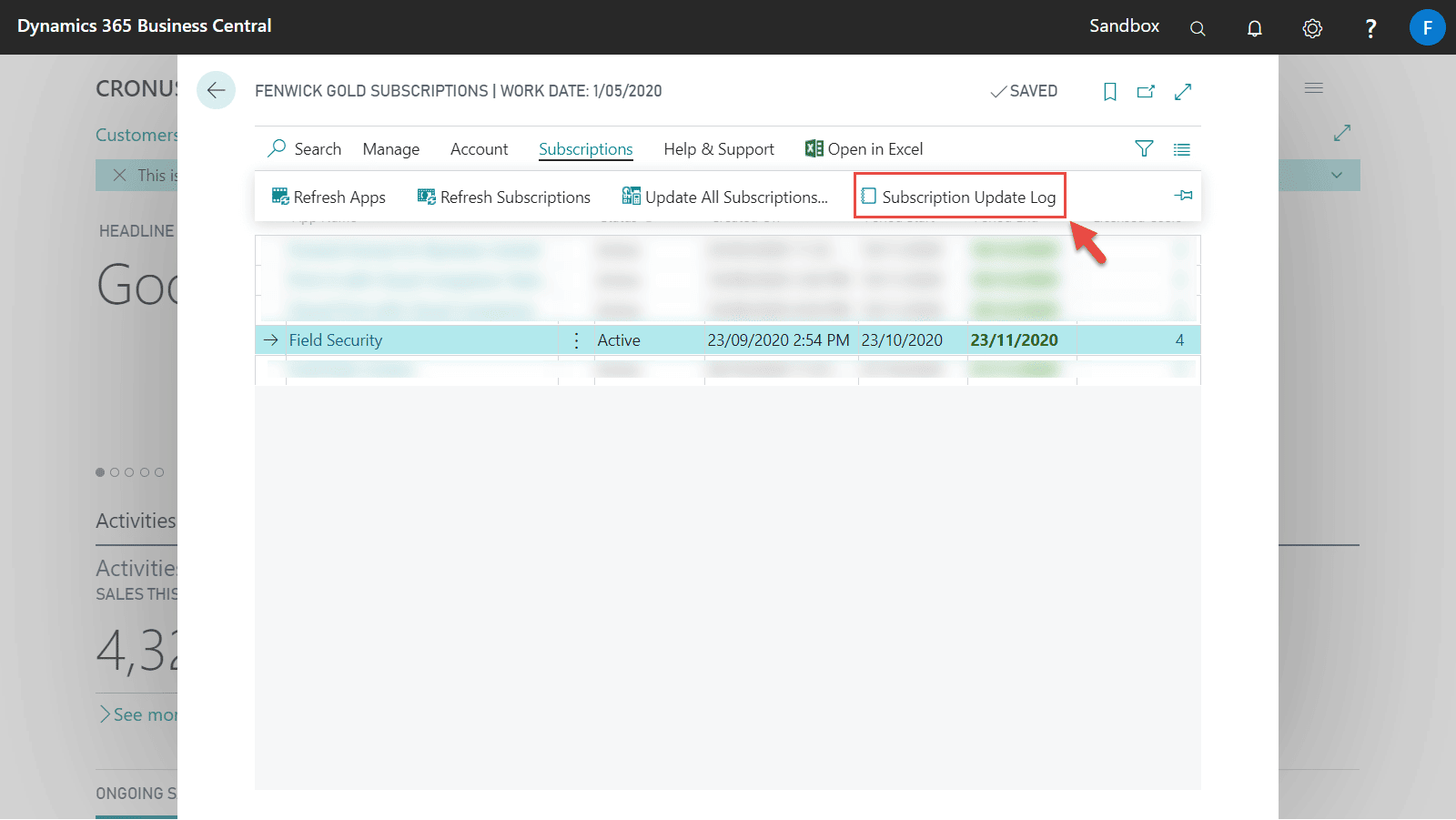Image resolution: width=1456 pixels, height=820 pixels.
Task: Toggle the list view layout icon
Action: [x=1181, y=149]
